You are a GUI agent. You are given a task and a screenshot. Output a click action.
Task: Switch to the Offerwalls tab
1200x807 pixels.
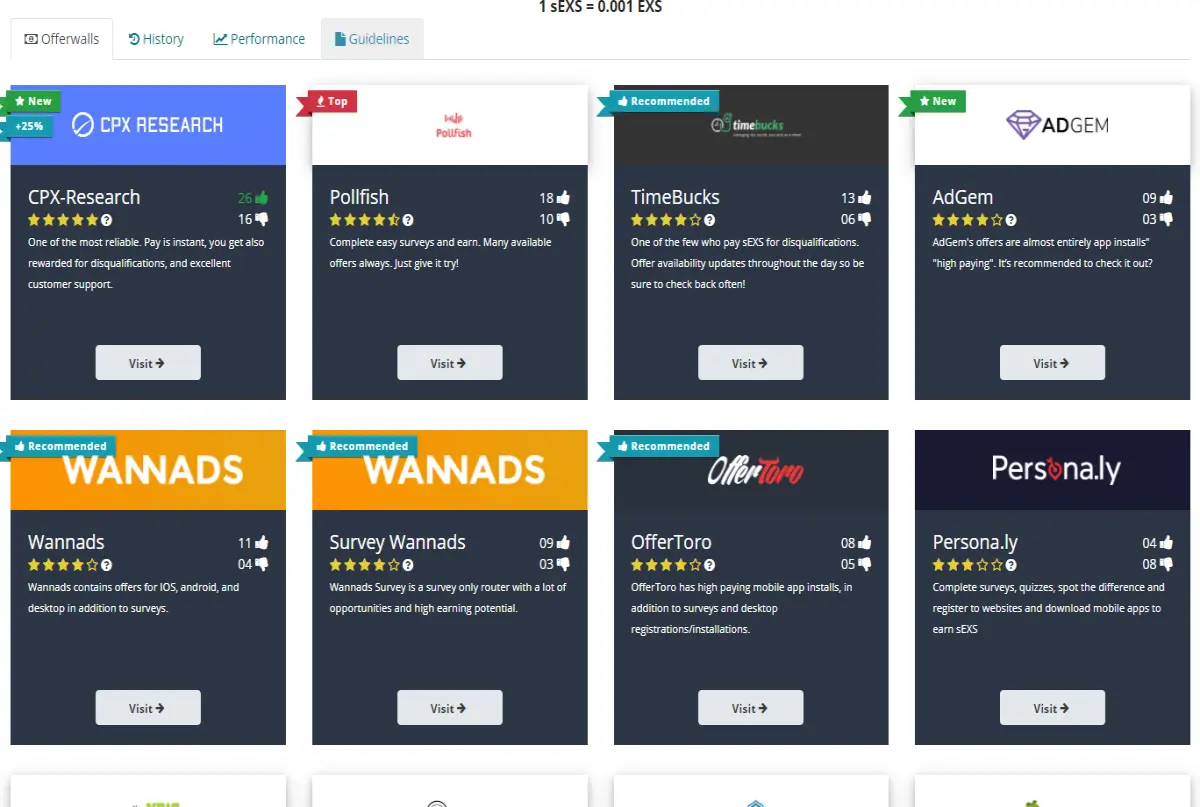point(61,39)
